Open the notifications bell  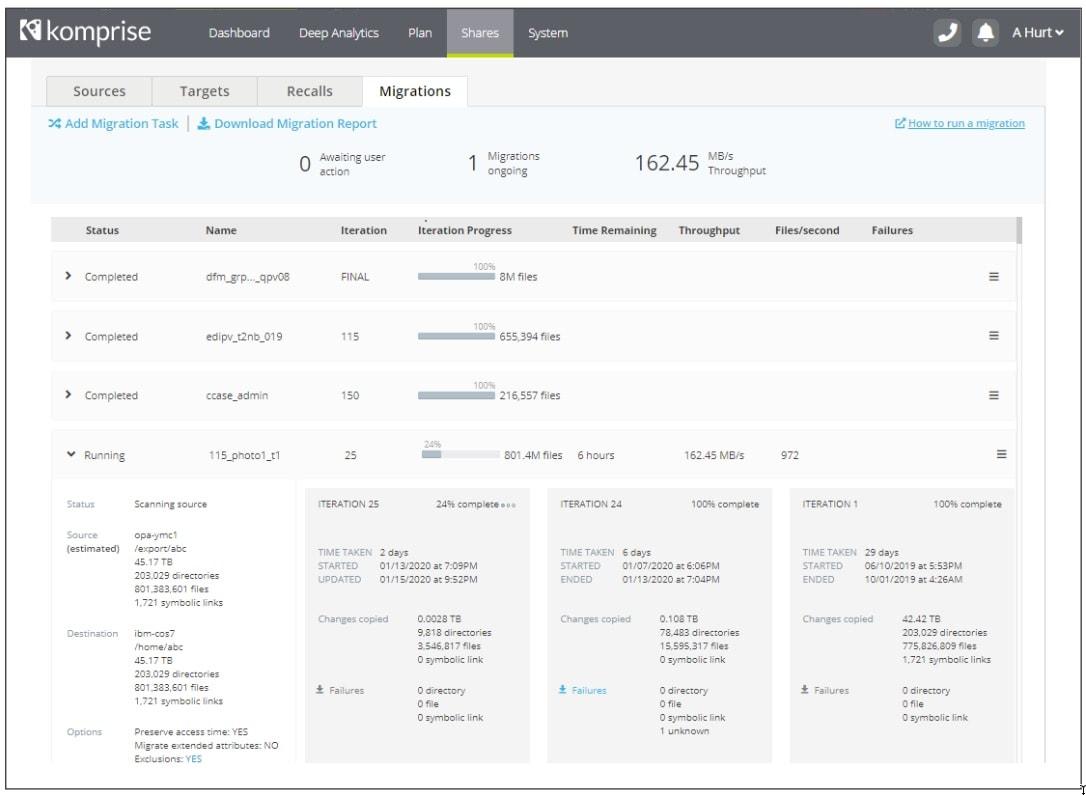pos(986,33)
